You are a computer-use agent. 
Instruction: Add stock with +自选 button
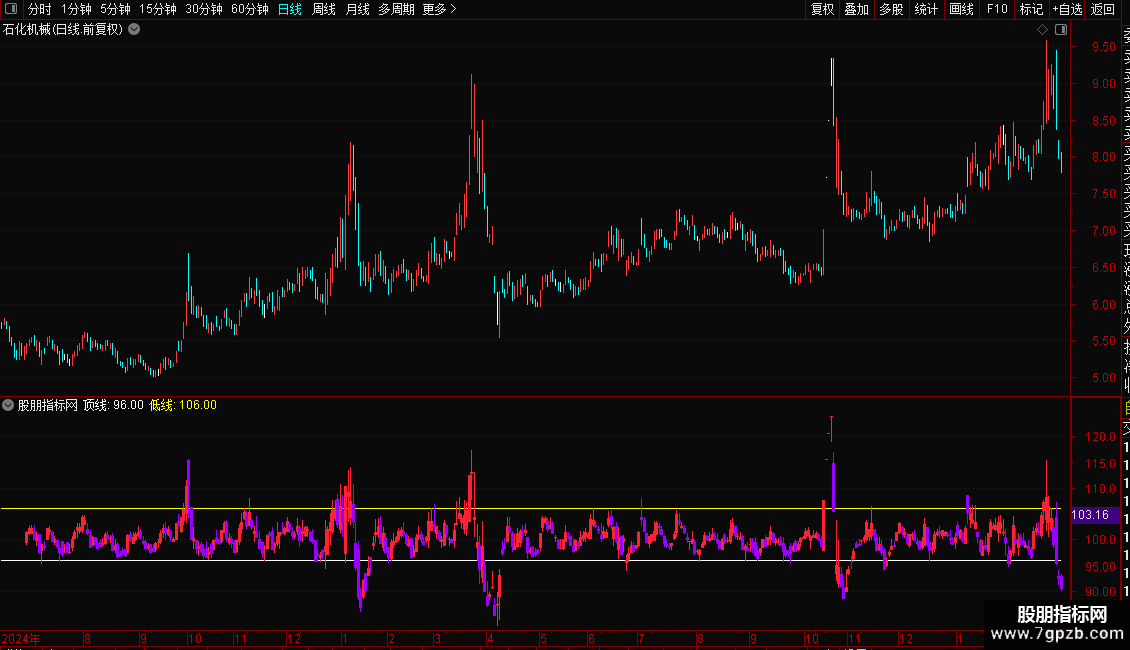[1067, 9]
